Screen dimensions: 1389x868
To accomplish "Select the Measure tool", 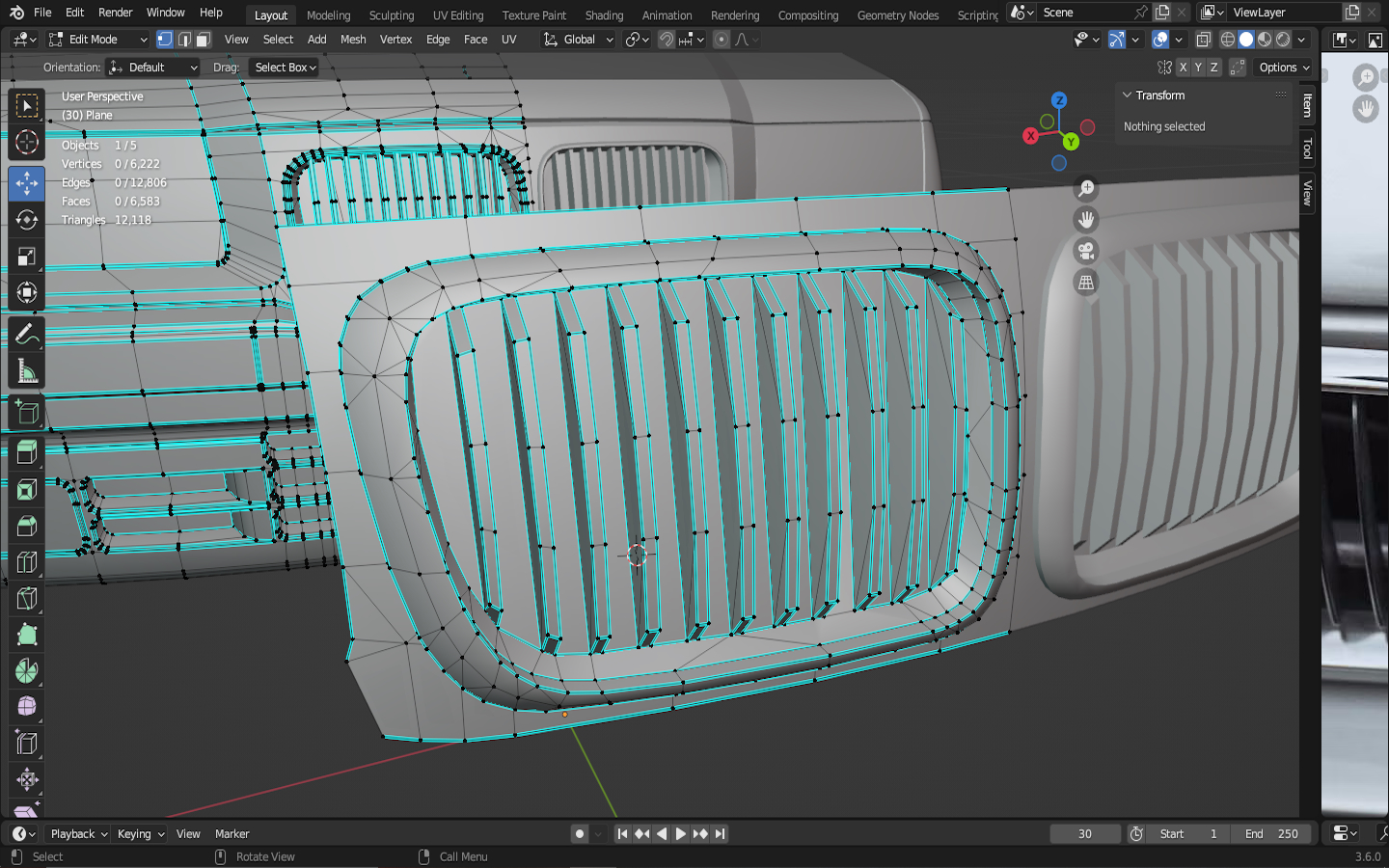I will pyautogui.click(x=27, y=371).
